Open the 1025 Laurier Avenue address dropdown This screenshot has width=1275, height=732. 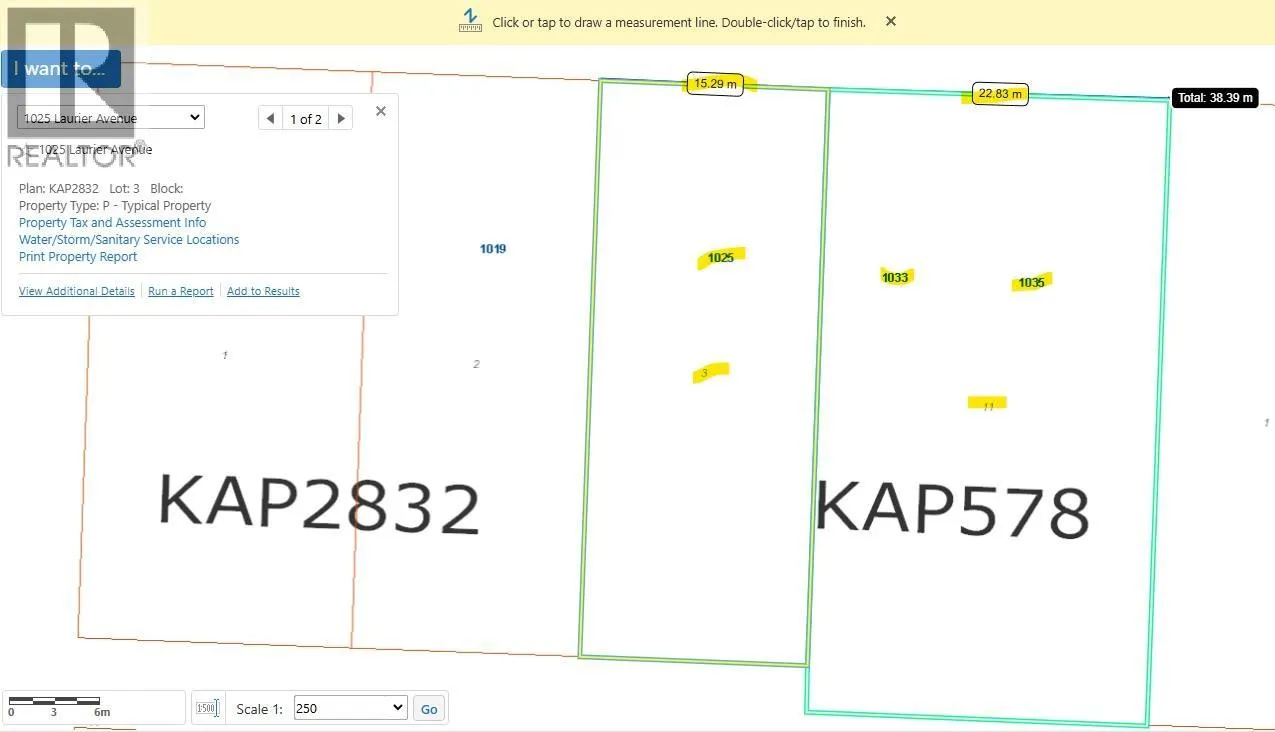pyautogui.click(x=111, y=118)
